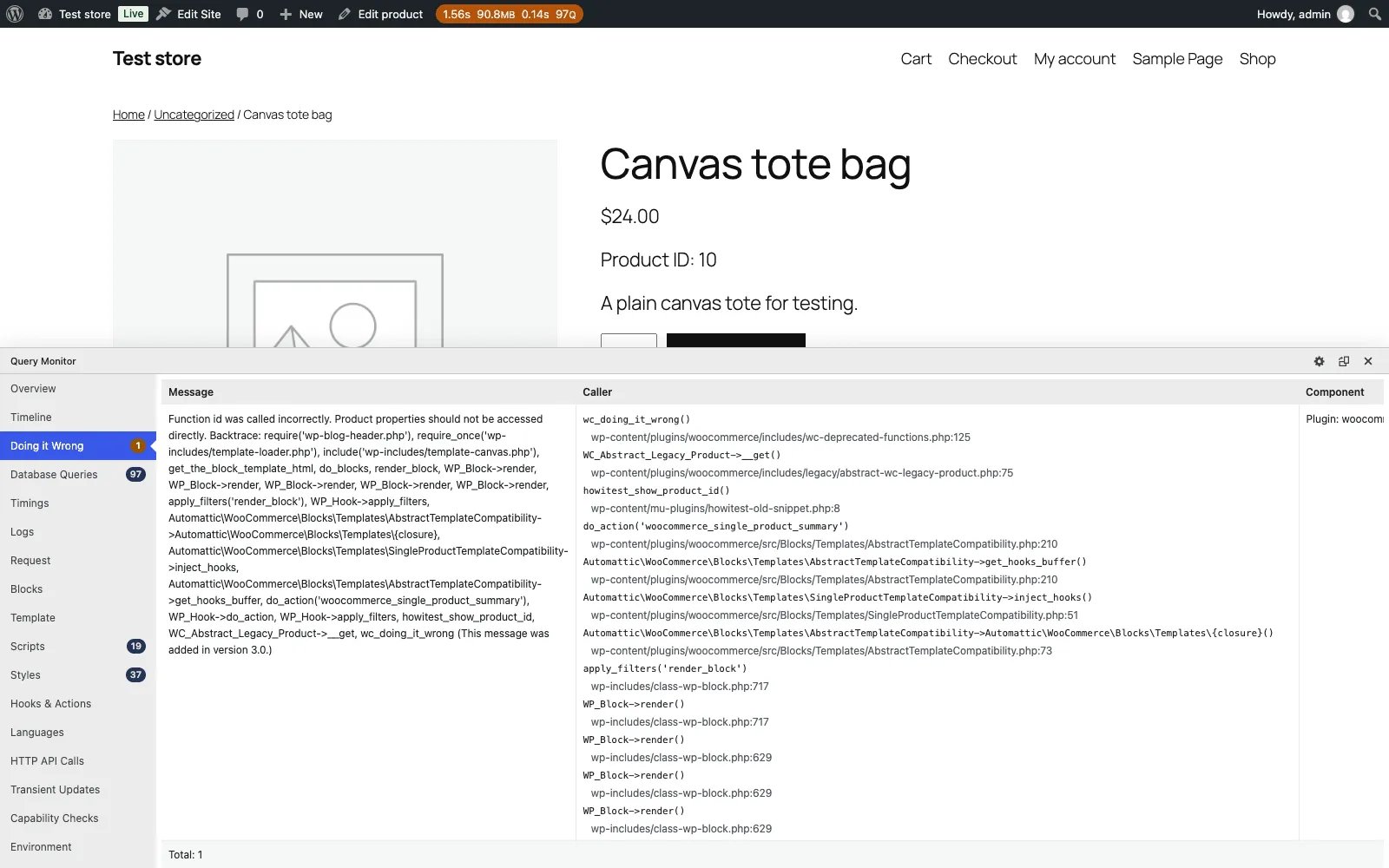Select the Doing it Wrong panel
This screenshot has height=868, width=1389.
(x=78, y=446)
